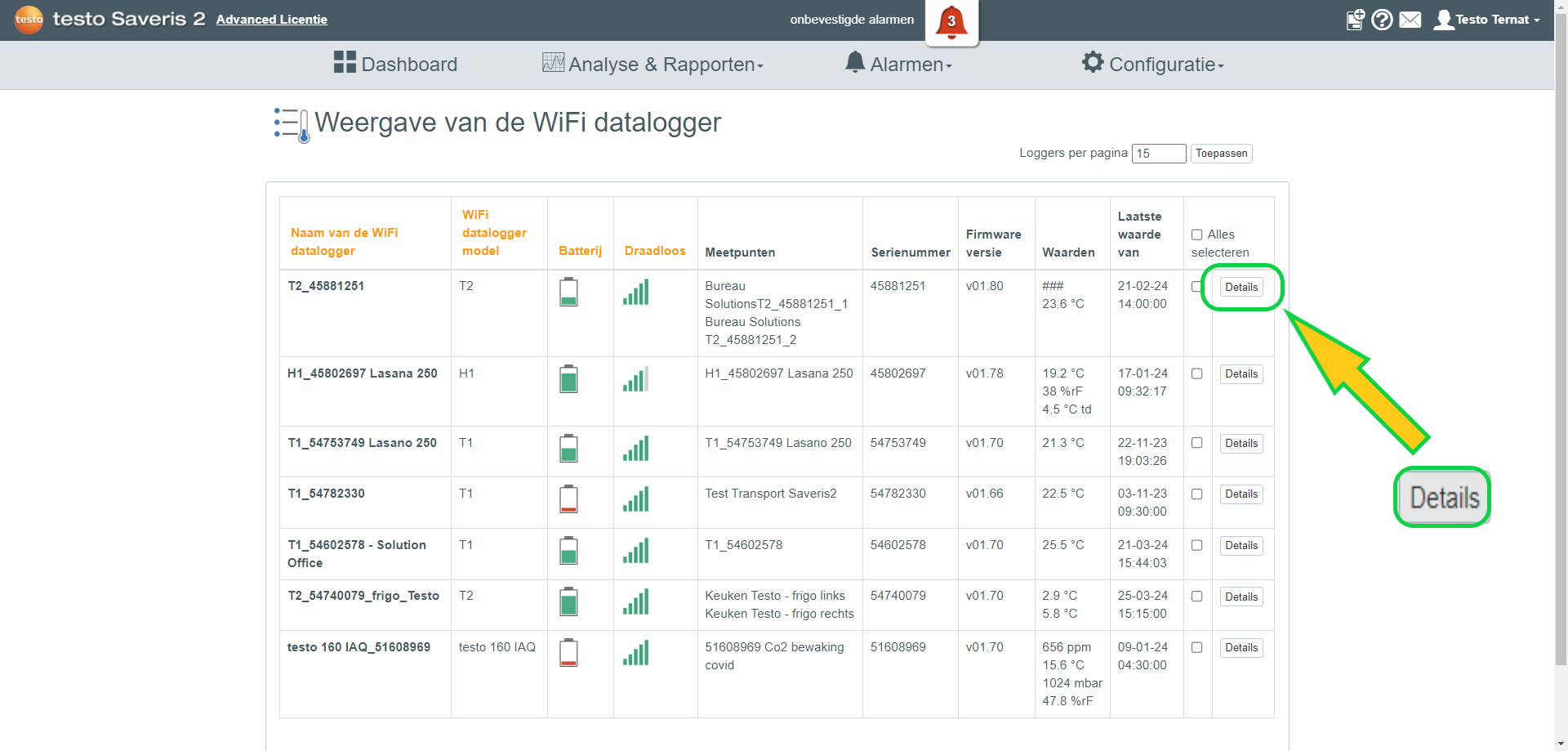This screenshot has width=1568, height=751.
Task: Click battery icon of T2_54740079_frigo_Testo
Action: [x=568, y=601]
